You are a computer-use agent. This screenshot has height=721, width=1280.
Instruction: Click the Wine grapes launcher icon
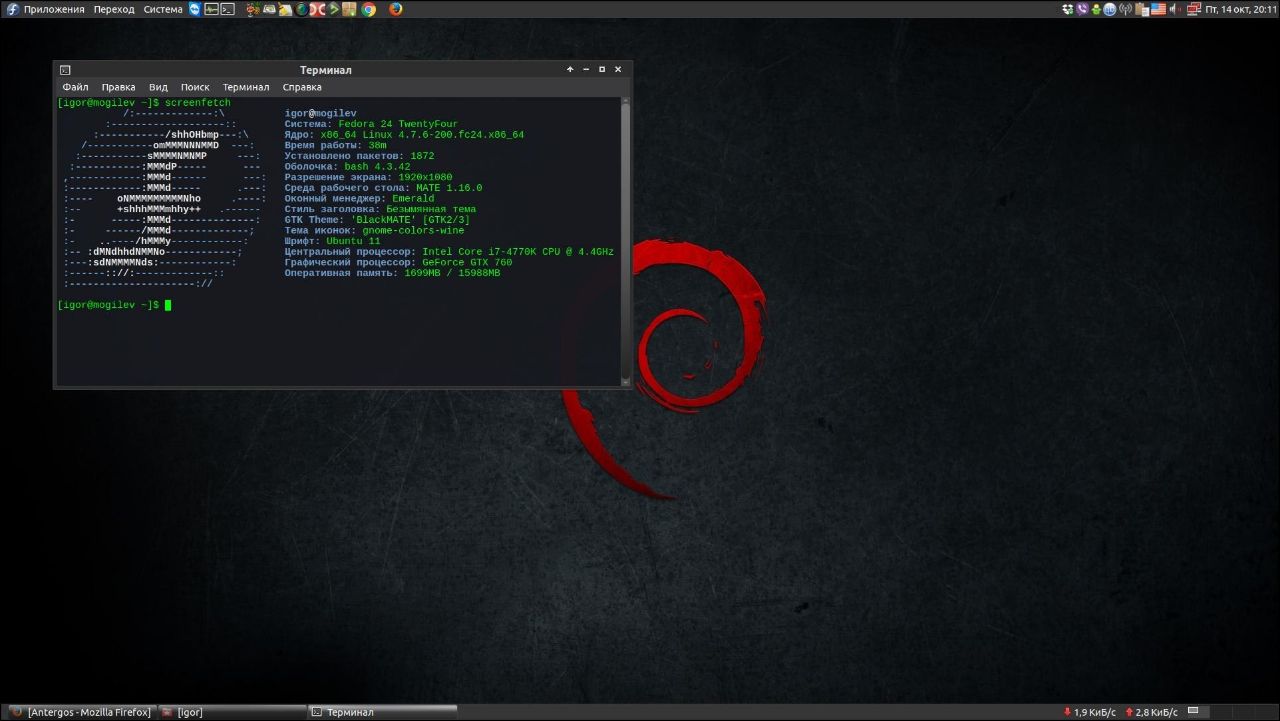pos(254,9)
